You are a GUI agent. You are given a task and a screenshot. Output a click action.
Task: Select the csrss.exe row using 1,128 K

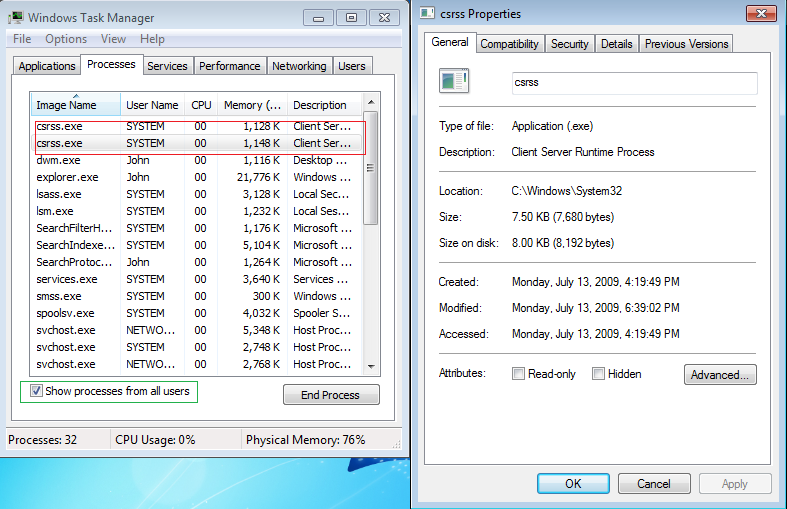coord(197,126)
